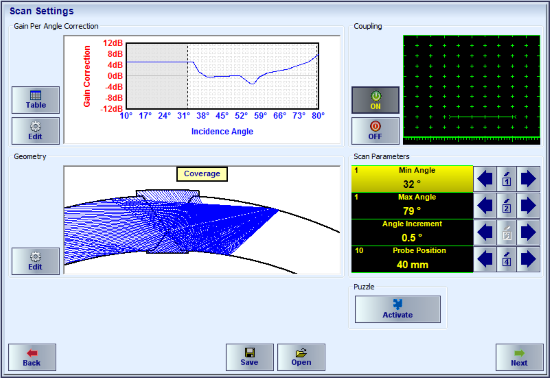
Task: Open the Min Angle keypad entry icon
Action: pos(507,179)
